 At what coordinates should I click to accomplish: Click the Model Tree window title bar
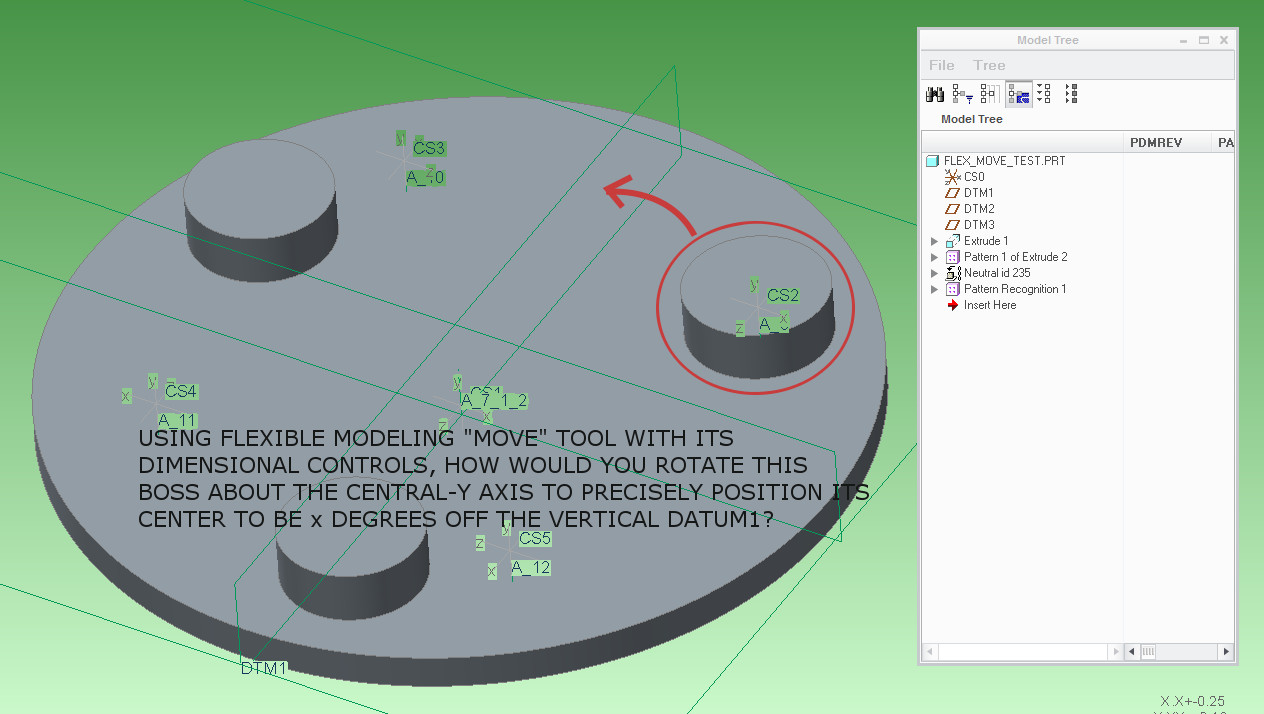[x=1047, y=40]
